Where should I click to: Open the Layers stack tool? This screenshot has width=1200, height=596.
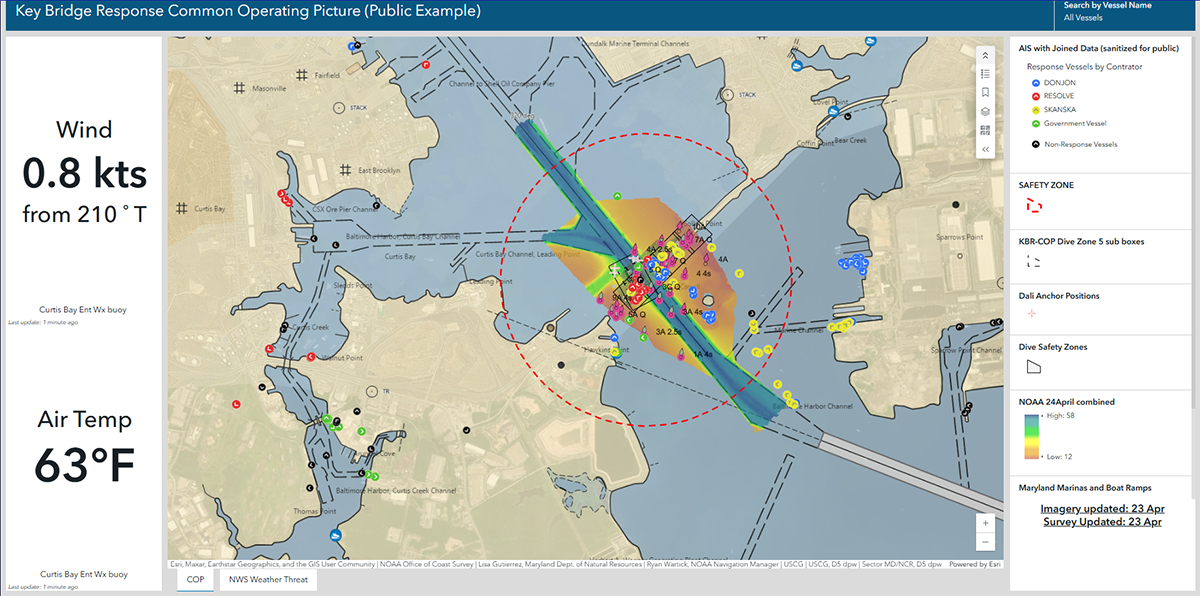pos(985,111)
